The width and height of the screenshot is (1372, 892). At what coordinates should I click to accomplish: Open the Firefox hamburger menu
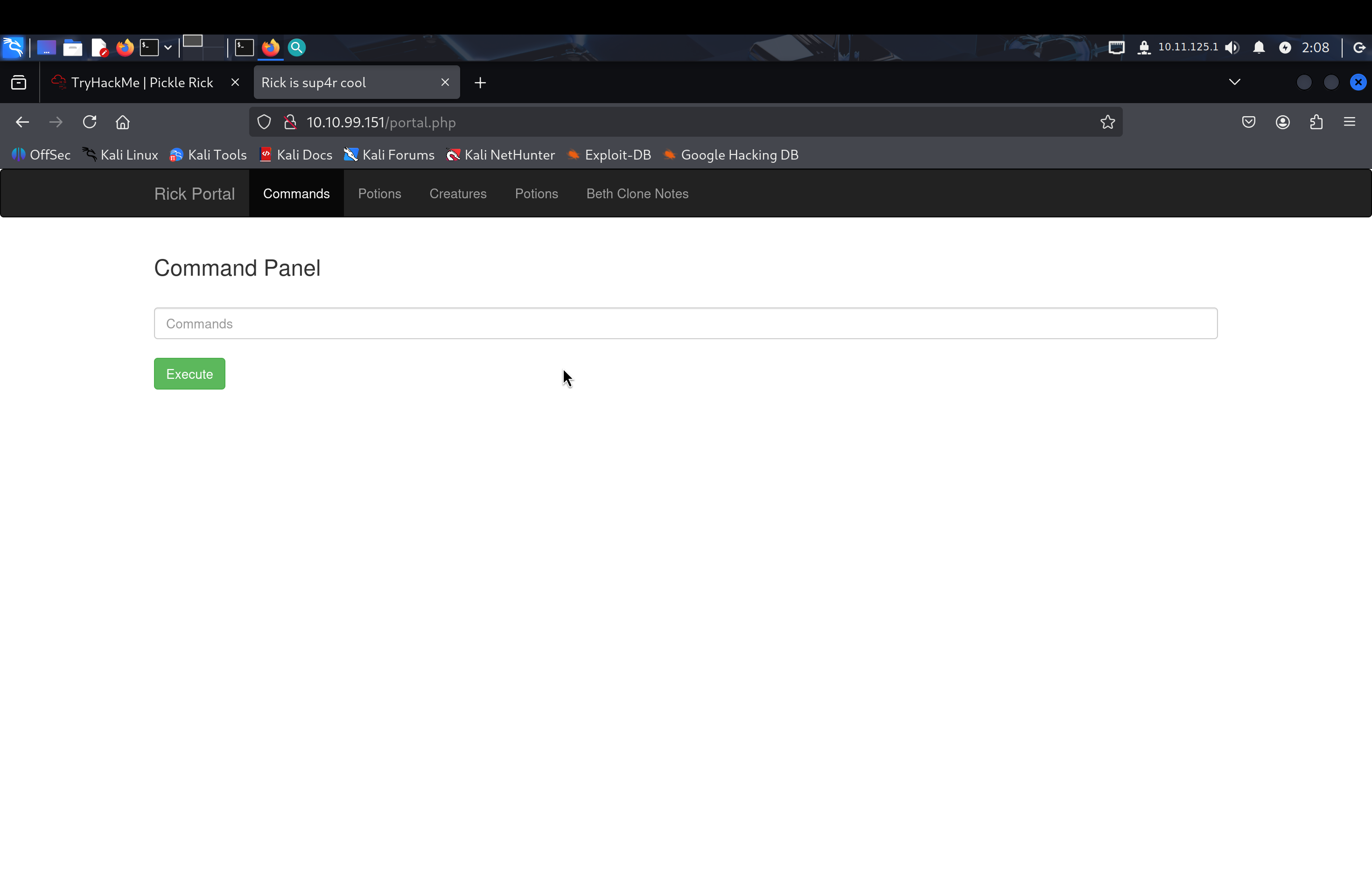click(x=1350, y=122)
